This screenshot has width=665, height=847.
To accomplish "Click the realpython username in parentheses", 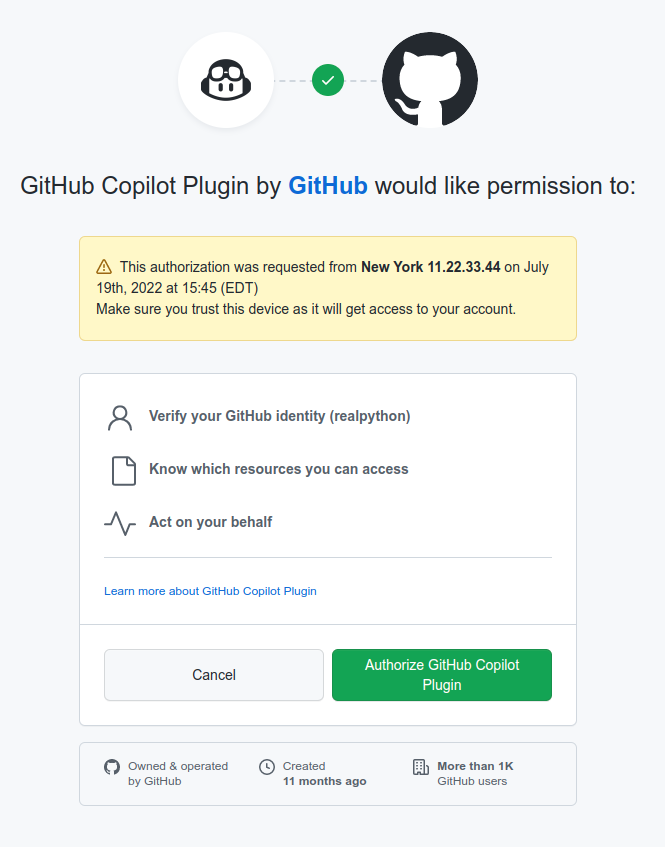I will point(374,416).
